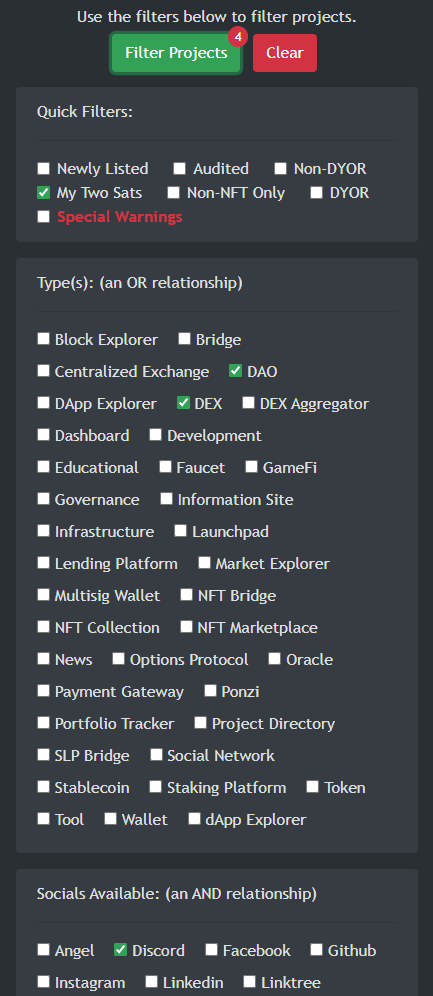Uncheck the DEX type checkbox
Viewport: 433px width, 996px height.
(183, 403)
